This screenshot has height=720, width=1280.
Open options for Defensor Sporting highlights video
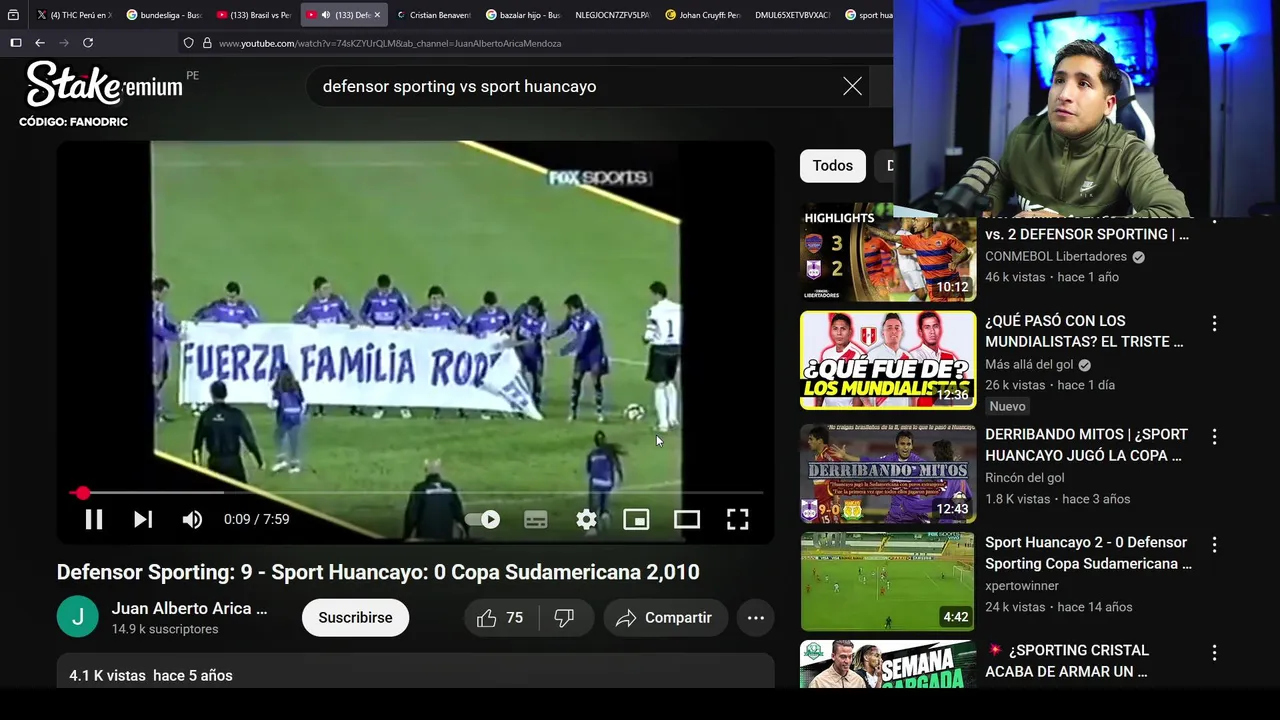pyautogui.click(x=1214, y=222)
